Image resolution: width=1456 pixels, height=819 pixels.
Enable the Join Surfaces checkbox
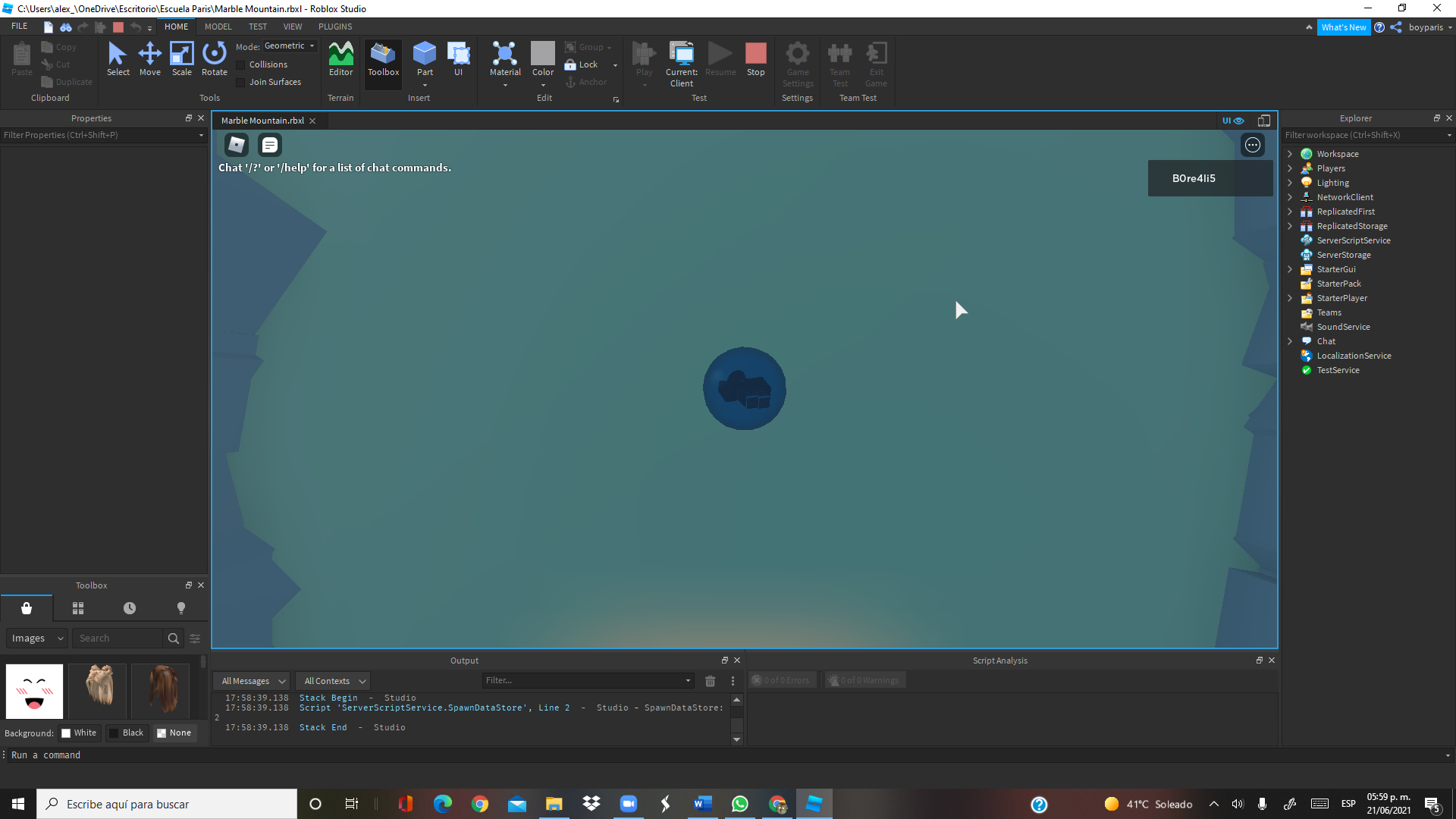coord(240,83)
